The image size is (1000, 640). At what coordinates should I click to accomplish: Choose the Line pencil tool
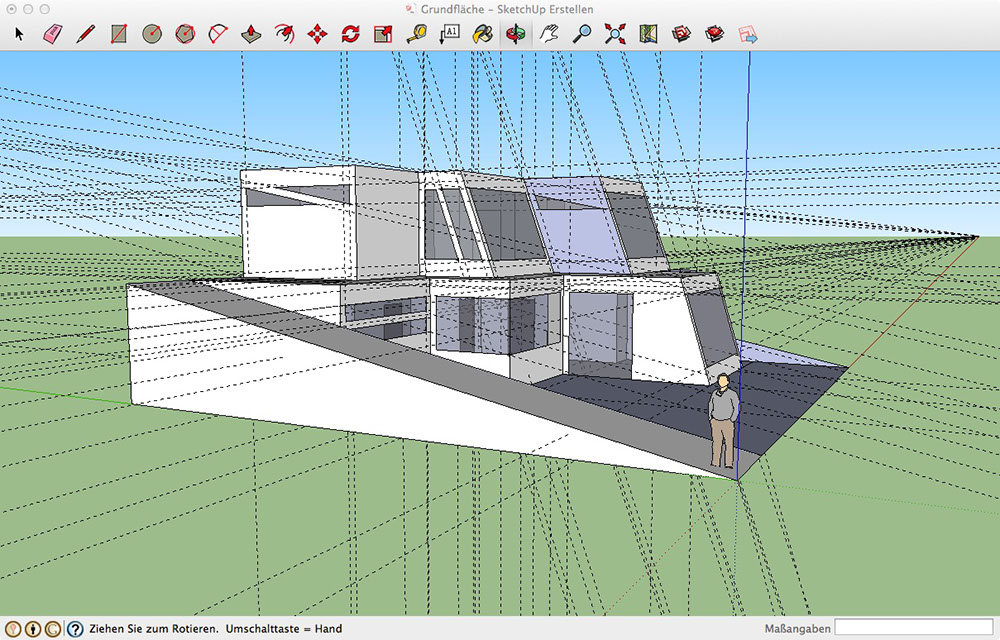85,34
